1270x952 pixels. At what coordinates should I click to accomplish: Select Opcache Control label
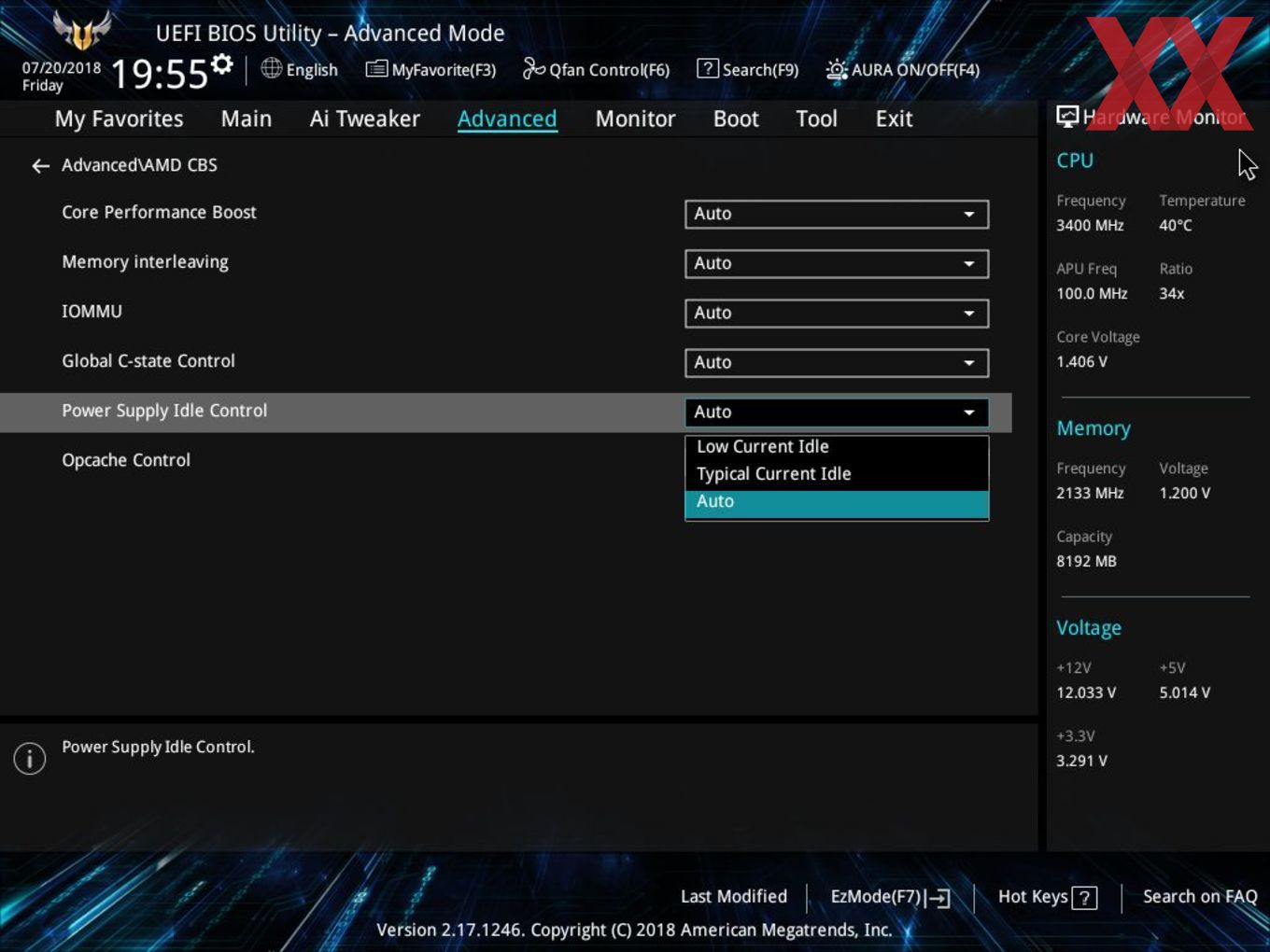point(126,460)
